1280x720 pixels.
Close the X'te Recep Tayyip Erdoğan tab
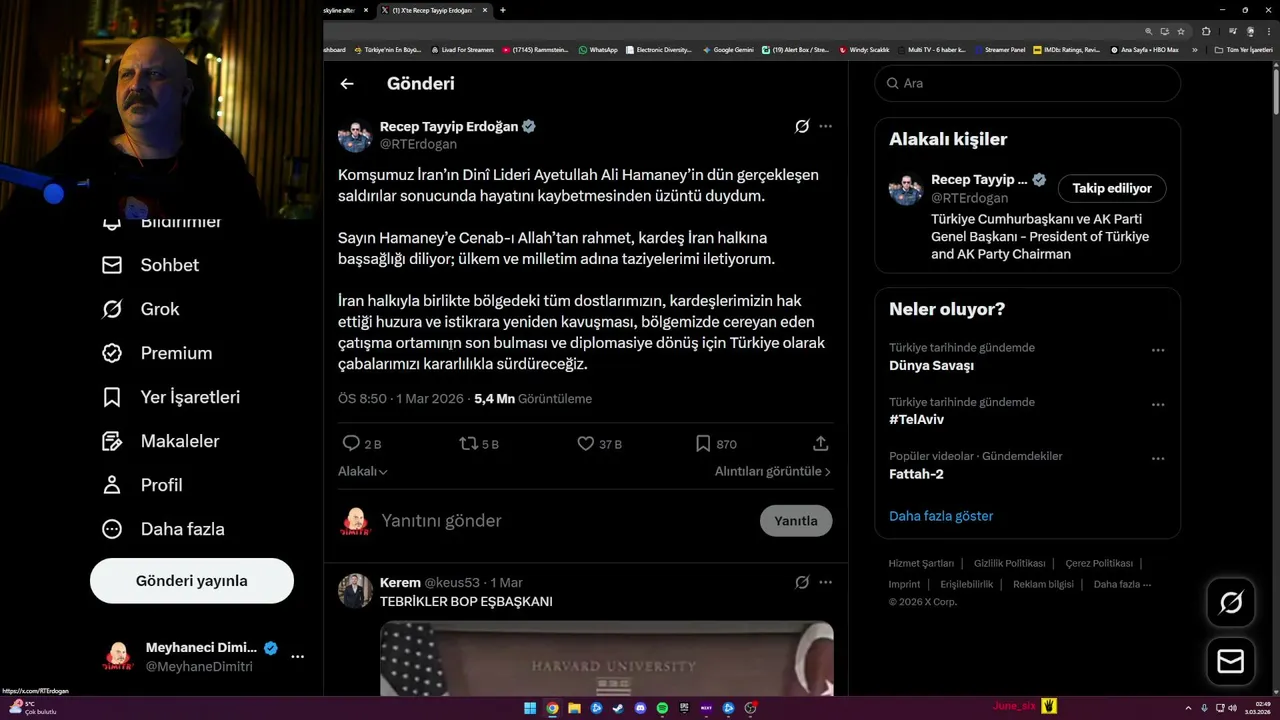[x=485, y=10]
